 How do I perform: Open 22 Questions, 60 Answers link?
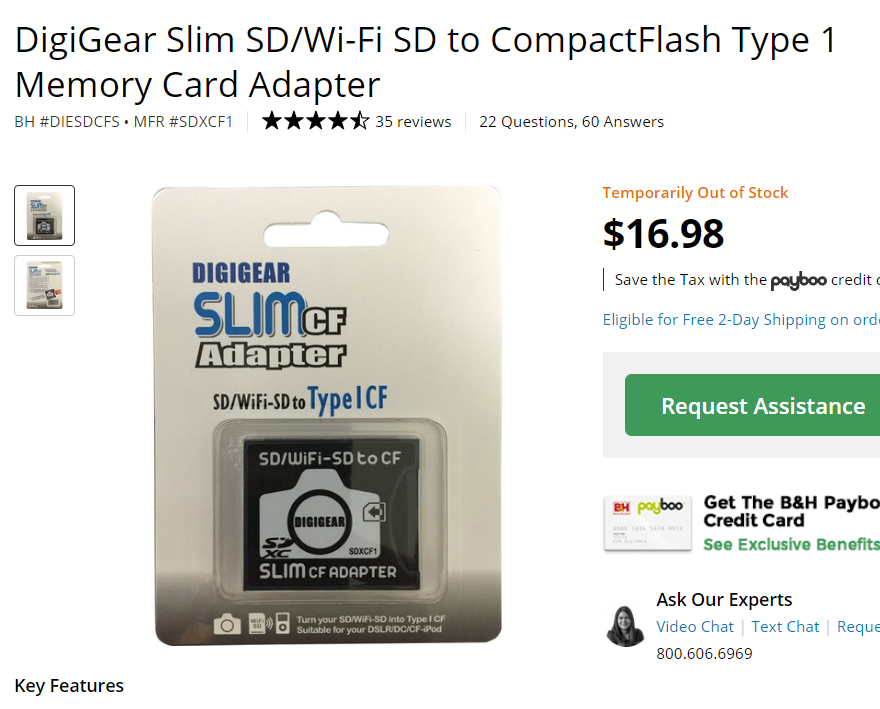pyautogui.click(x=571, y=122)
